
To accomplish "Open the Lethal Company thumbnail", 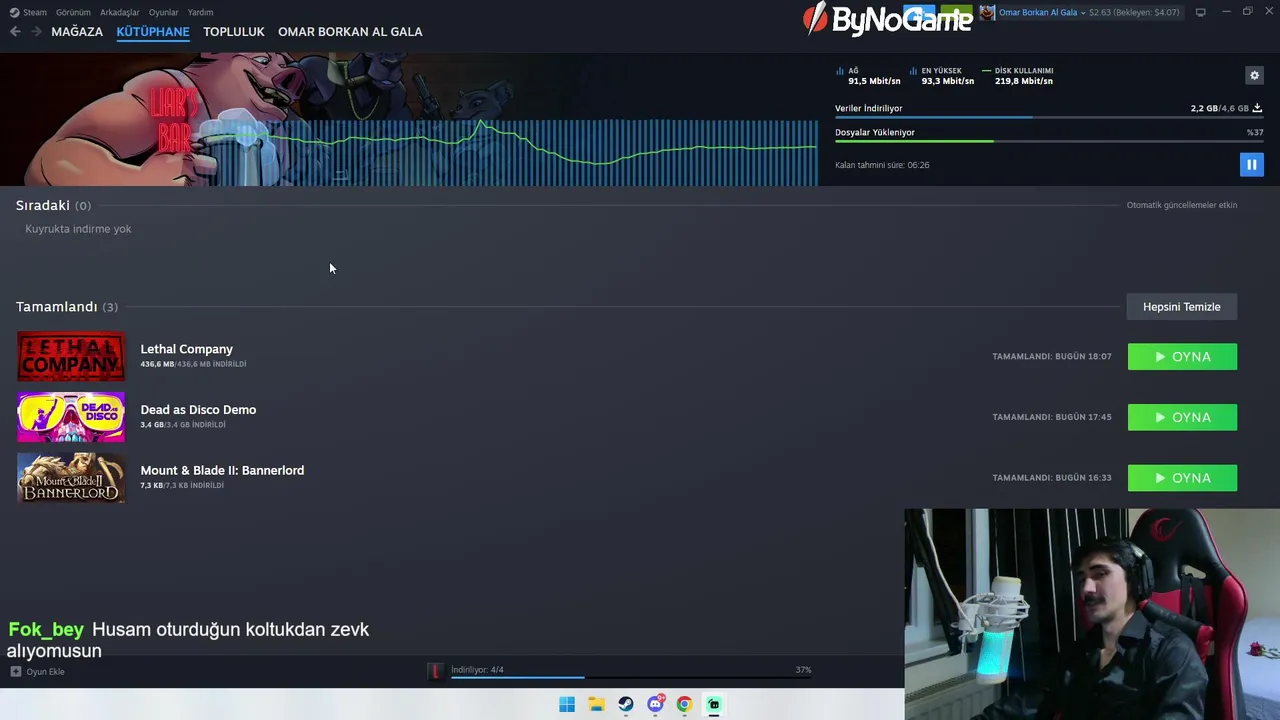I will tap(71, 356).
